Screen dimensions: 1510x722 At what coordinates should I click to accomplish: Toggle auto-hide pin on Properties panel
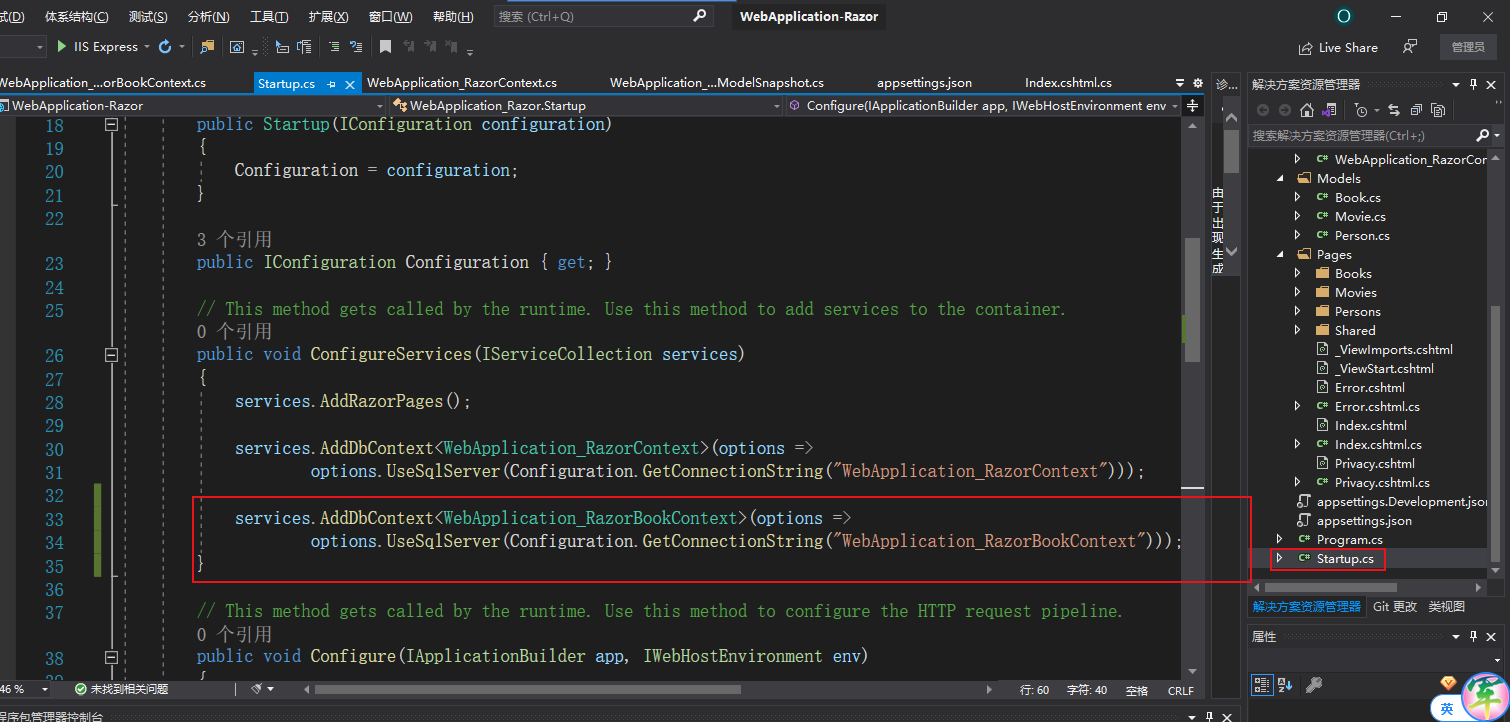[1474, 636]
